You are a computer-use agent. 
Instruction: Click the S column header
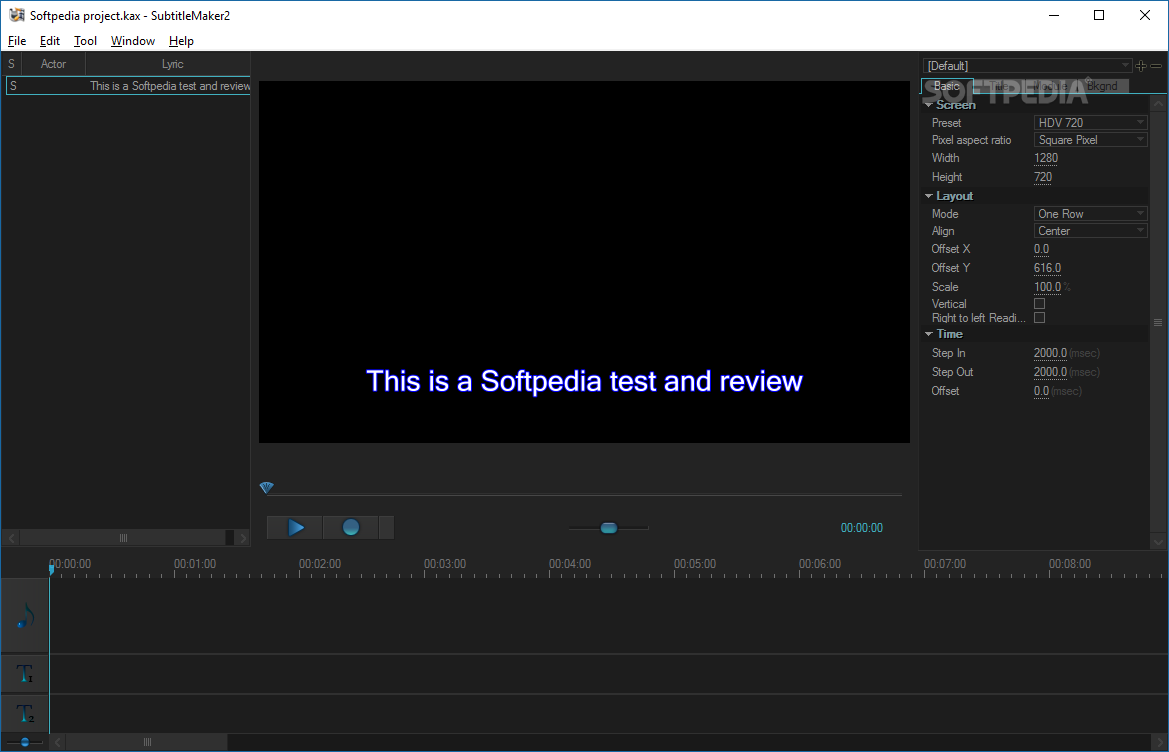click(11, 64)
